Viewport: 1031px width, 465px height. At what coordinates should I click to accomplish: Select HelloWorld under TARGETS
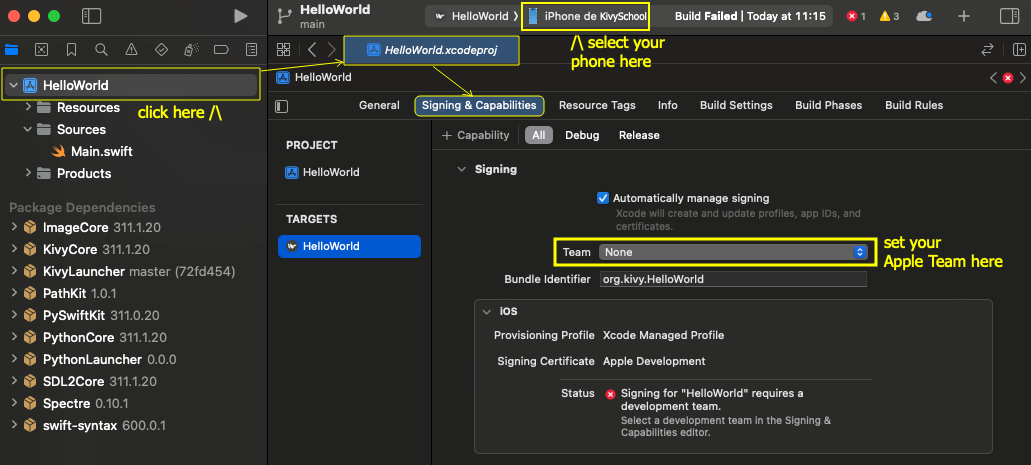coord(349,246)
